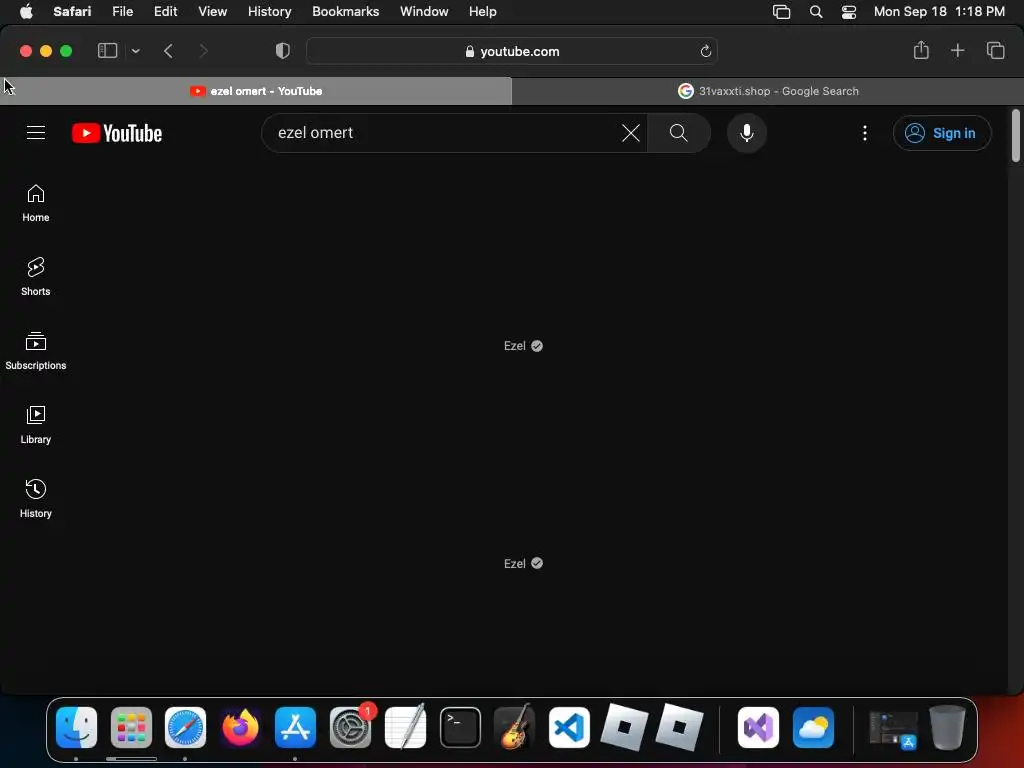Switch to 'ezel omert - YouTube' tab
The width and height of the screenshot is (1024, 768).
(x=256, y=91)
